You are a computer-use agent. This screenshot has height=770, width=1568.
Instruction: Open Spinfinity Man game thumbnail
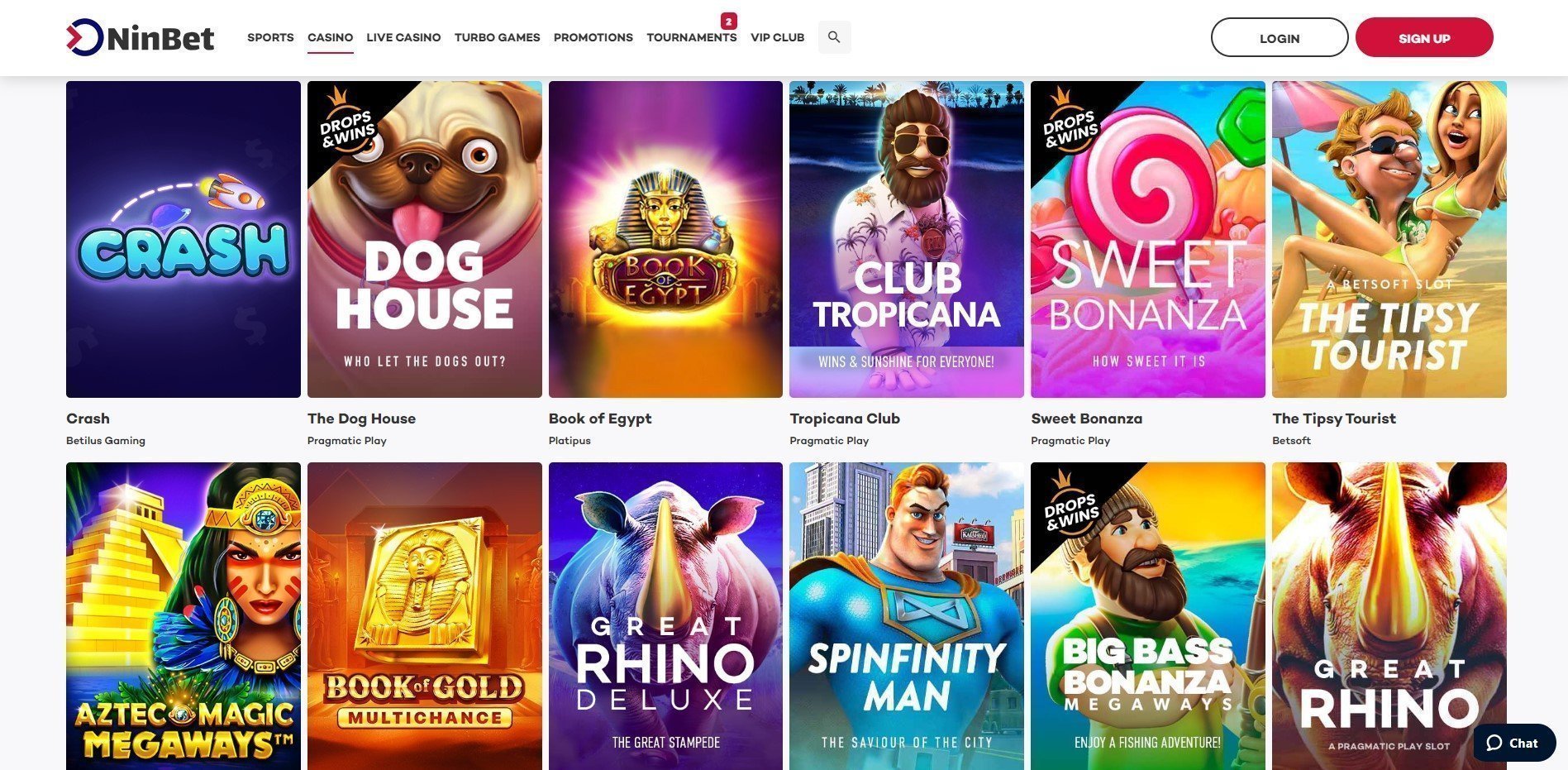coord(907,616)
